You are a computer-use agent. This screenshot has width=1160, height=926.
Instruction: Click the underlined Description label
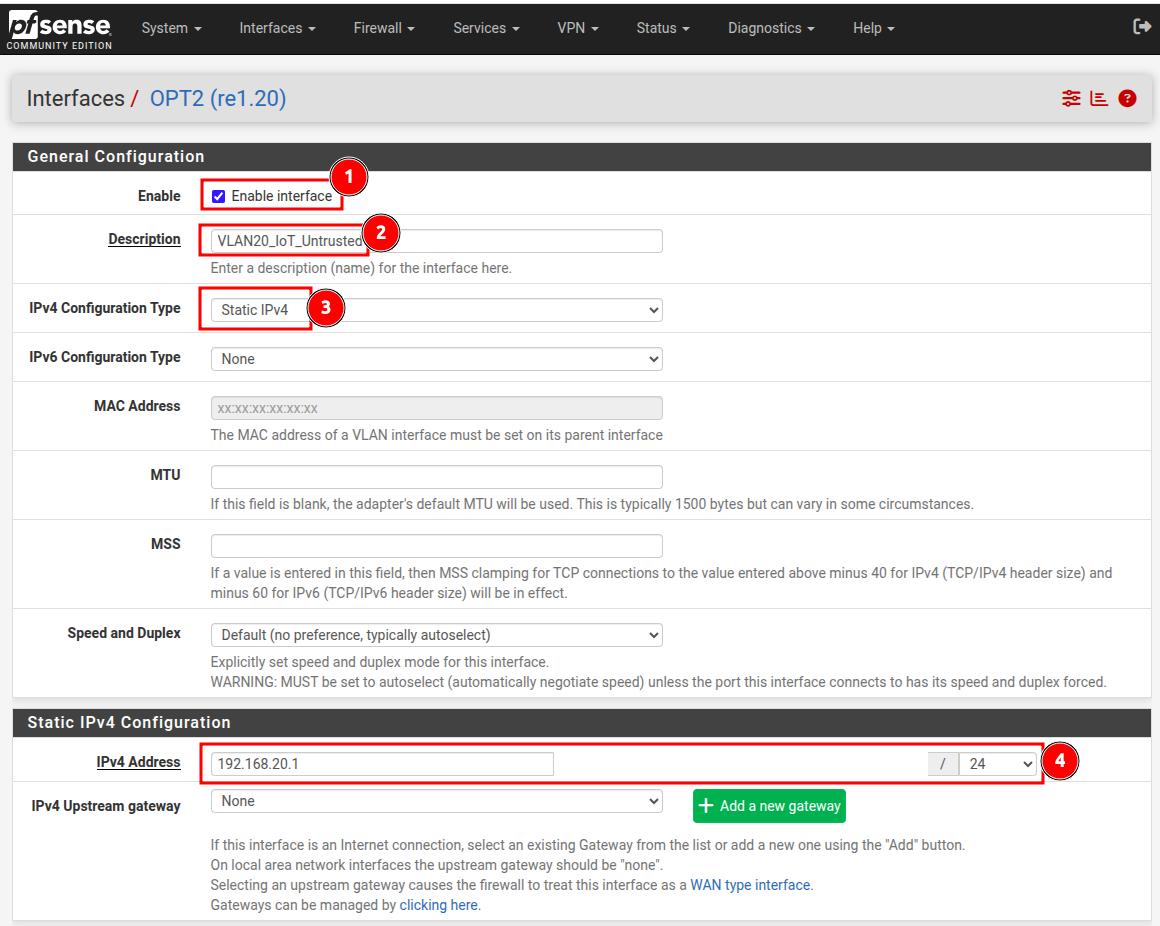click(144, 239)
